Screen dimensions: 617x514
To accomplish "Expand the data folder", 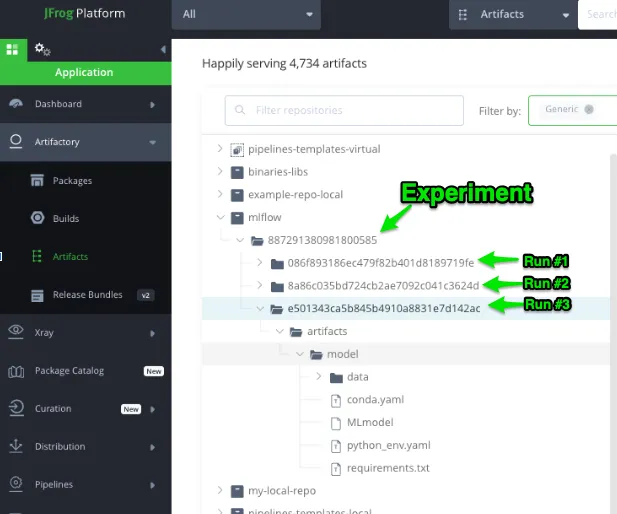I will 319,376.
